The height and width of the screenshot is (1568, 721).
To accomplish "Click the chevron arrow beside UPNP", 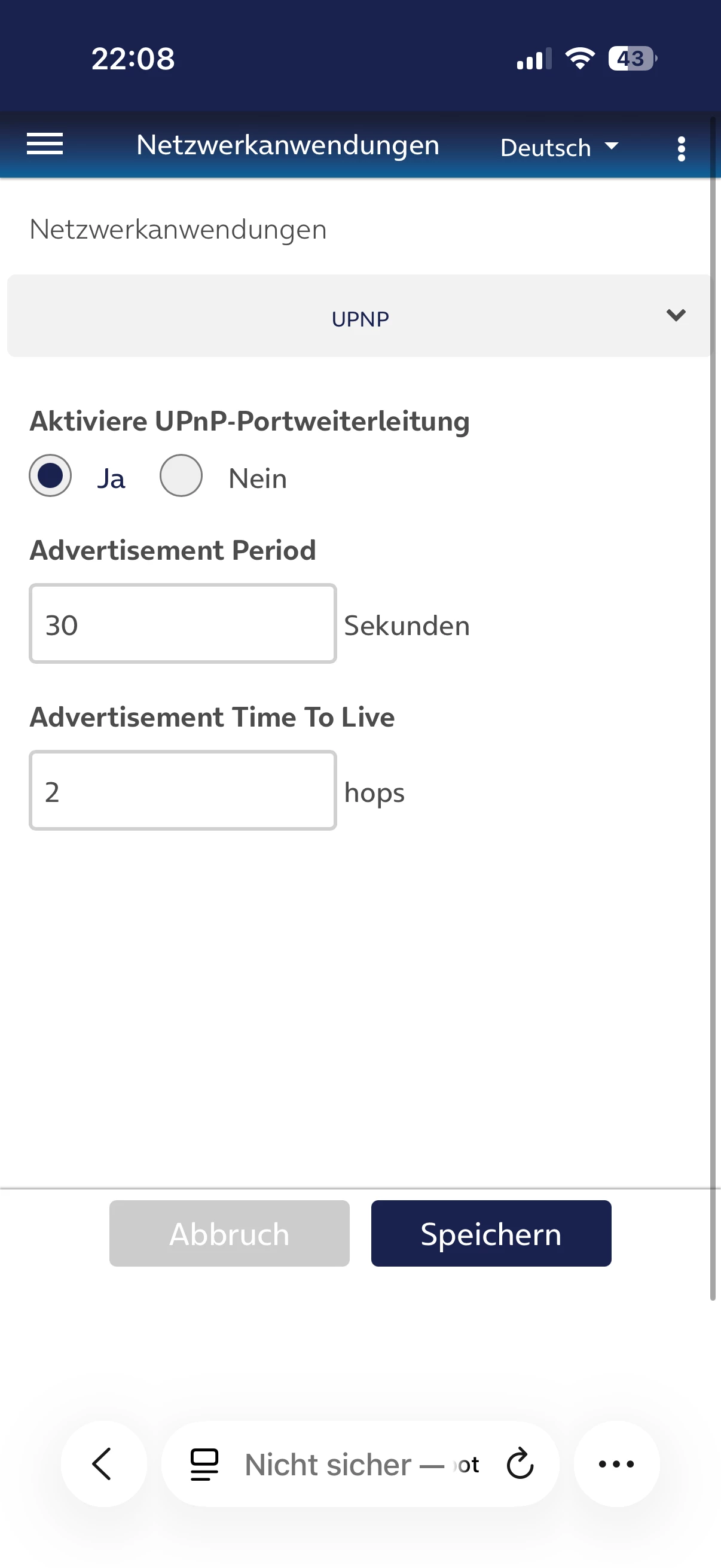I will click(x=676, y=315).
